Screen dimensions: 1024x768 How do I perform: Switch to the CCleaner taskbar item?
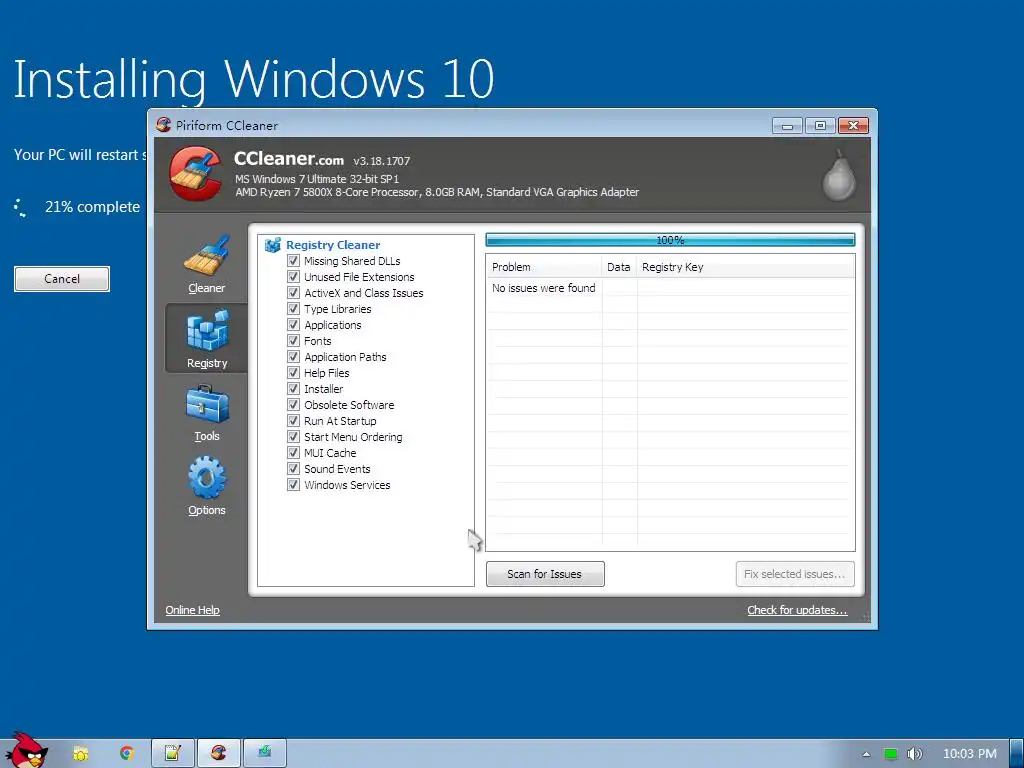(219, 753)
